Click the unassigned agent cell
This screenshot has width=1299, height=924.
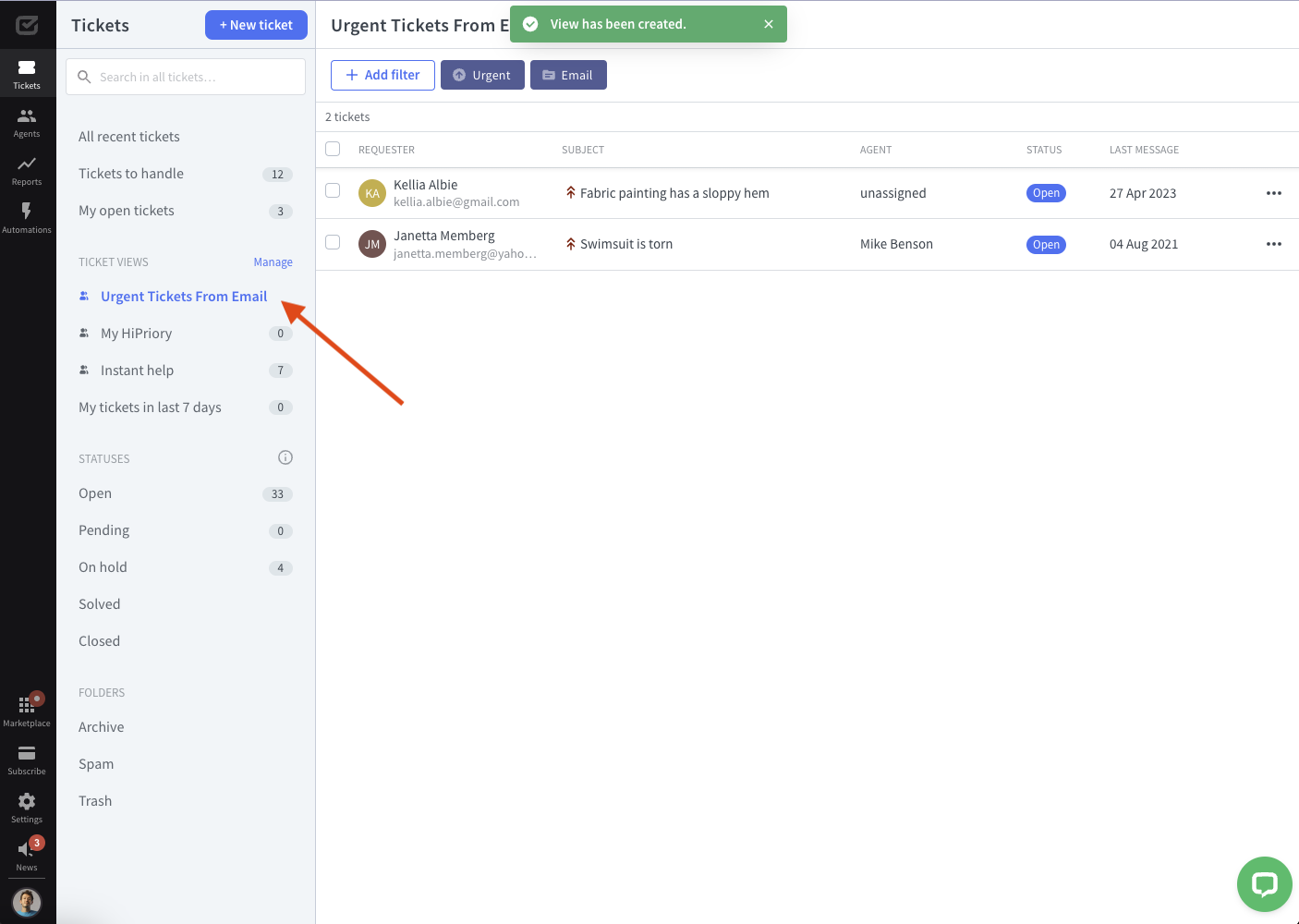coord(892,193)
